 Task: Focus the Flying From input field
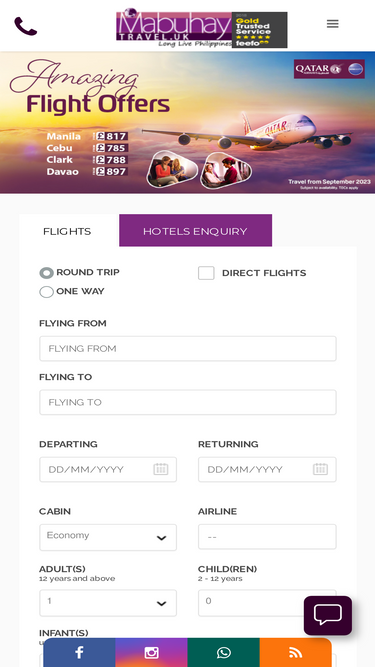pyautogui.click(x=188, y=349)
